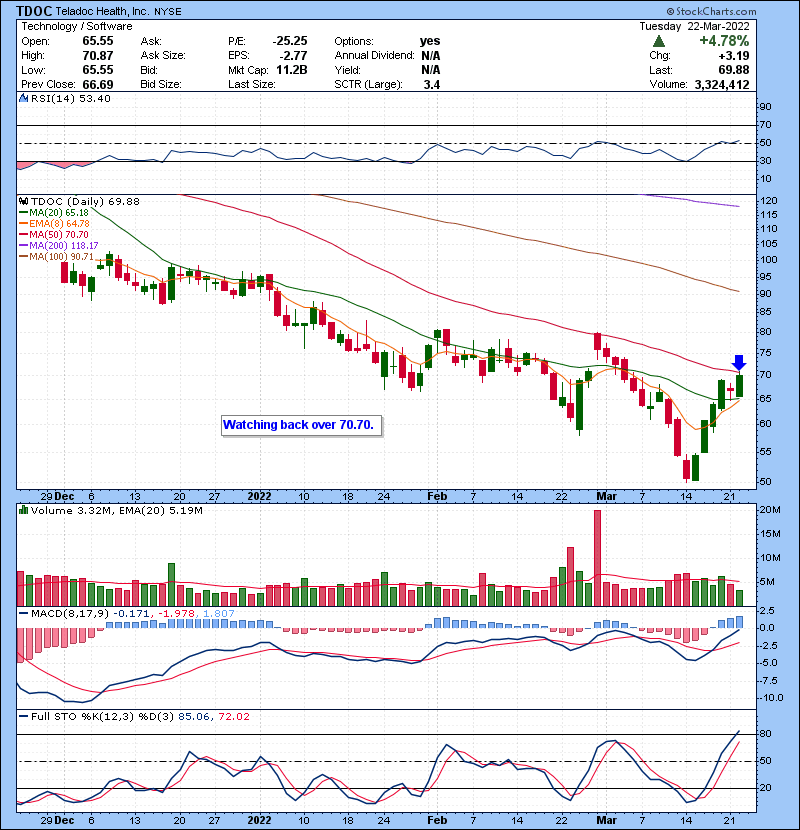Click the tallest red volume bar near Mar
Image resolution: width=800 pixels, height=830 pixels.
(597, 558)
